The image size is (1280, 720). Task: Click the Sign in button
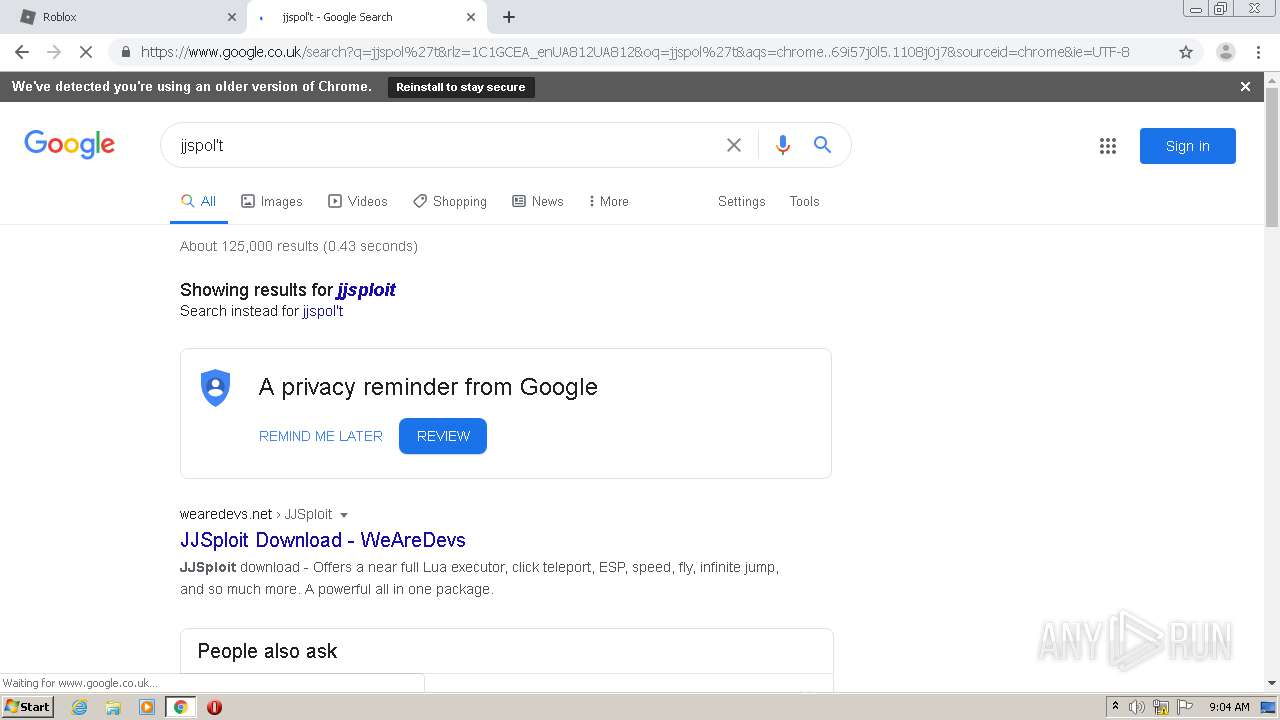coord(1187,146)
